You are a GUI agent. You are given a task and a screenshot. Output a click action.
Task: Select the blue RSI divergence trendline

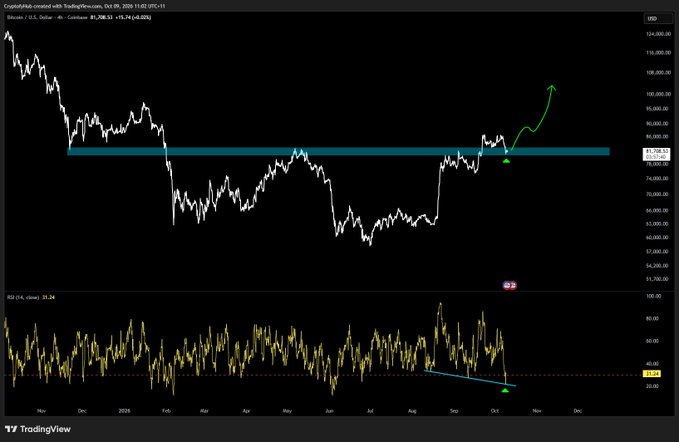point(470,378)
